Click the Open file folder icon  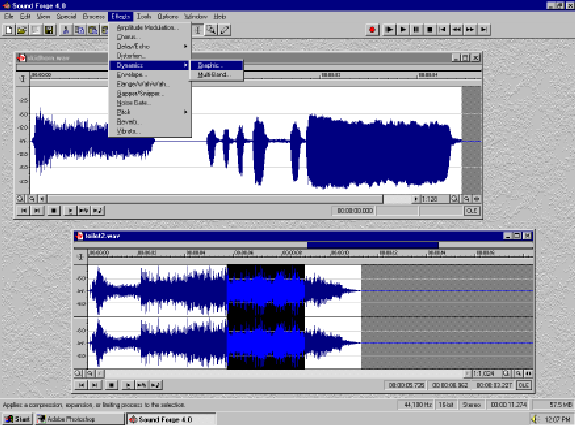22,30
